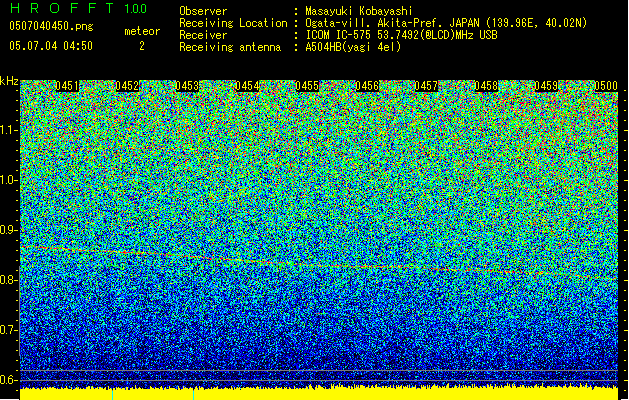
Task: Click the 0456 time marker
Action: point(367,86)
